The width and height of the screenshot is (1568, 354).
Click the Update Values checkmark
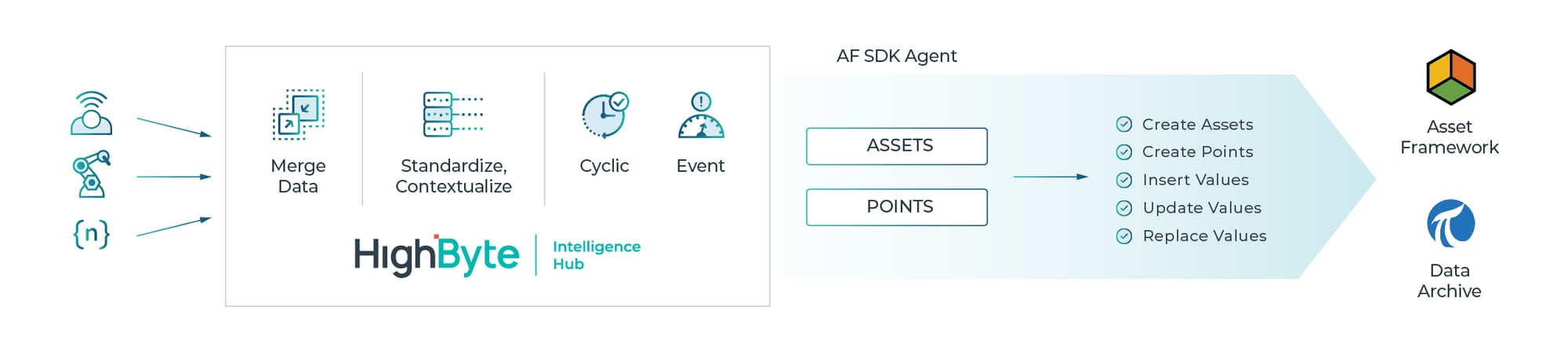(x=1123, y=208)
